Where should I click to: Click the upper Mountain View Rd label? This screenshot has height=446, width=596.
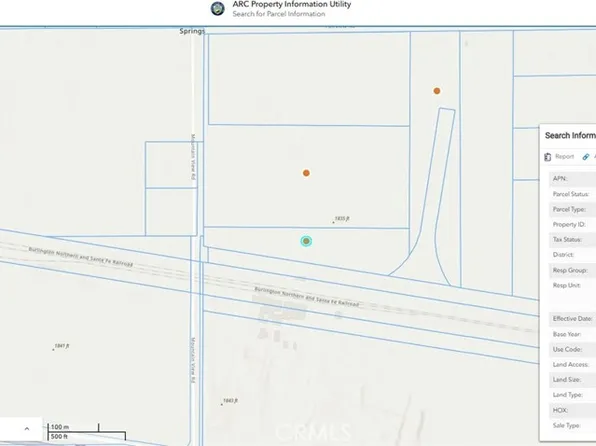193,157
